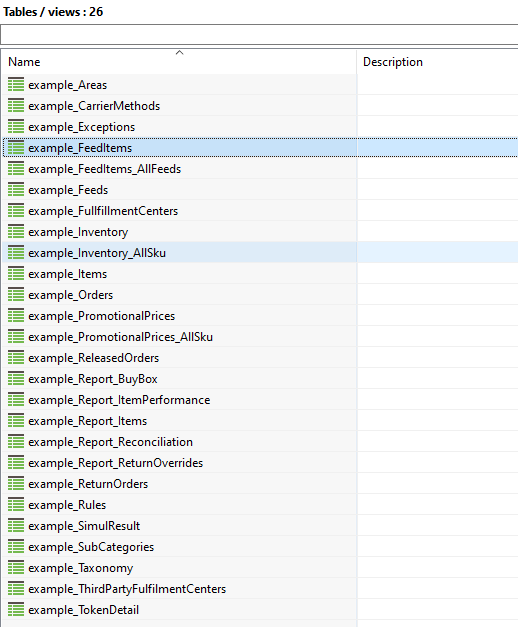The width and height of the screenshot is (518, 627).
Task: Click the table icon of example_Feeds
Action: click(x=16, y=190)
